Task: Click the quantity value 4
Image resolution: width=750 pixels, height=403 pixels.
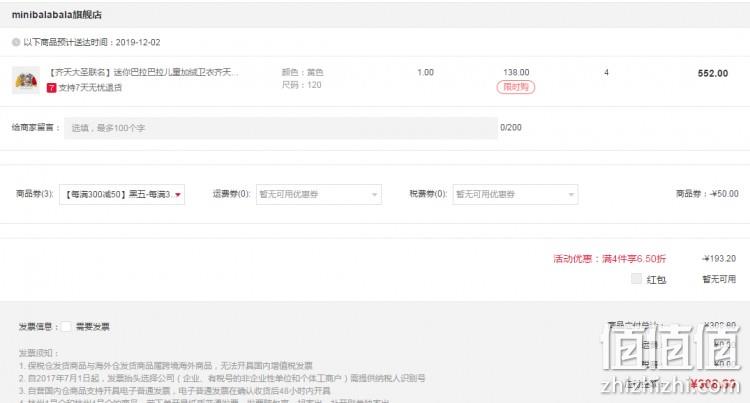Action: [606, 72]
